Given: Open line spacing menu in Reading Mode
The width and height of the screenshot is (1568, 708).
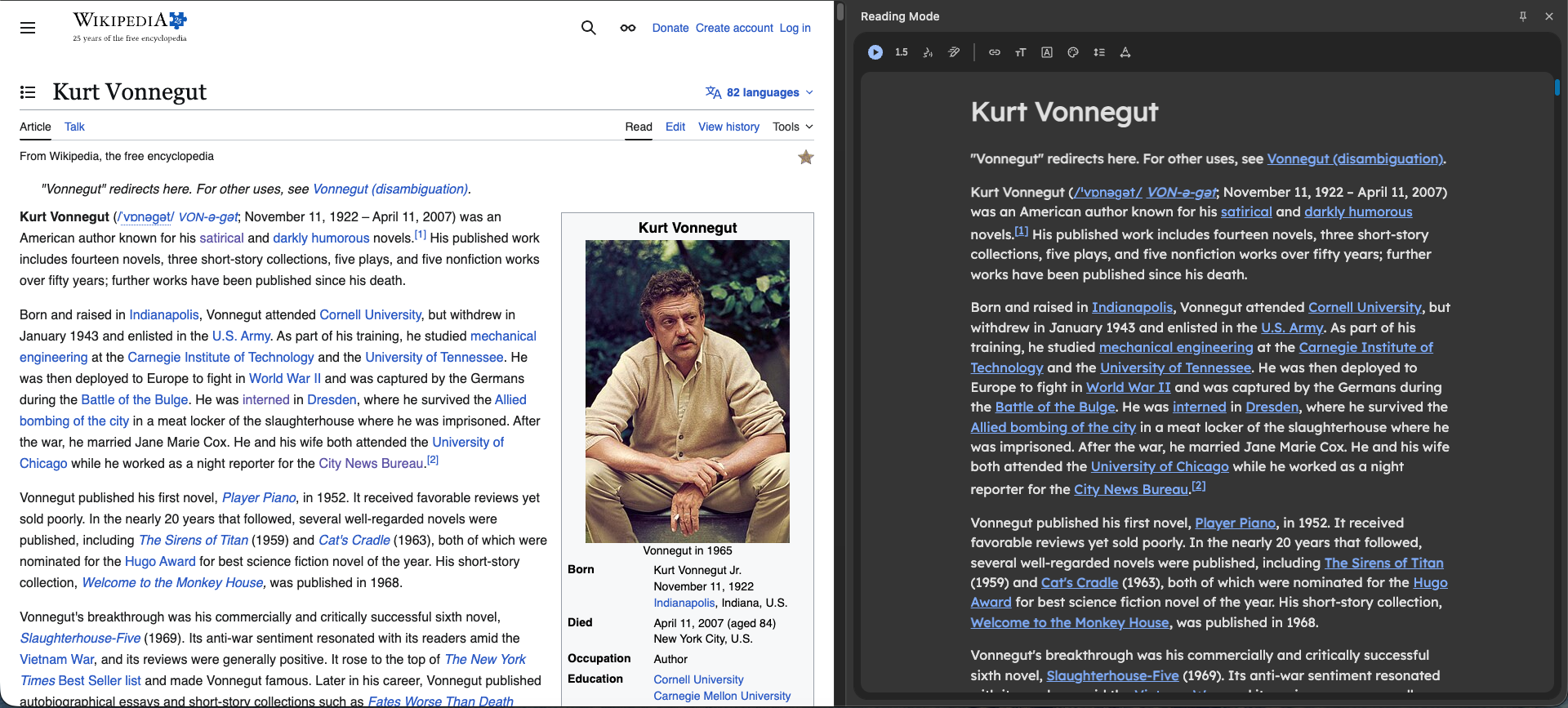Looking at the screenshot, I should [1099, 52].
